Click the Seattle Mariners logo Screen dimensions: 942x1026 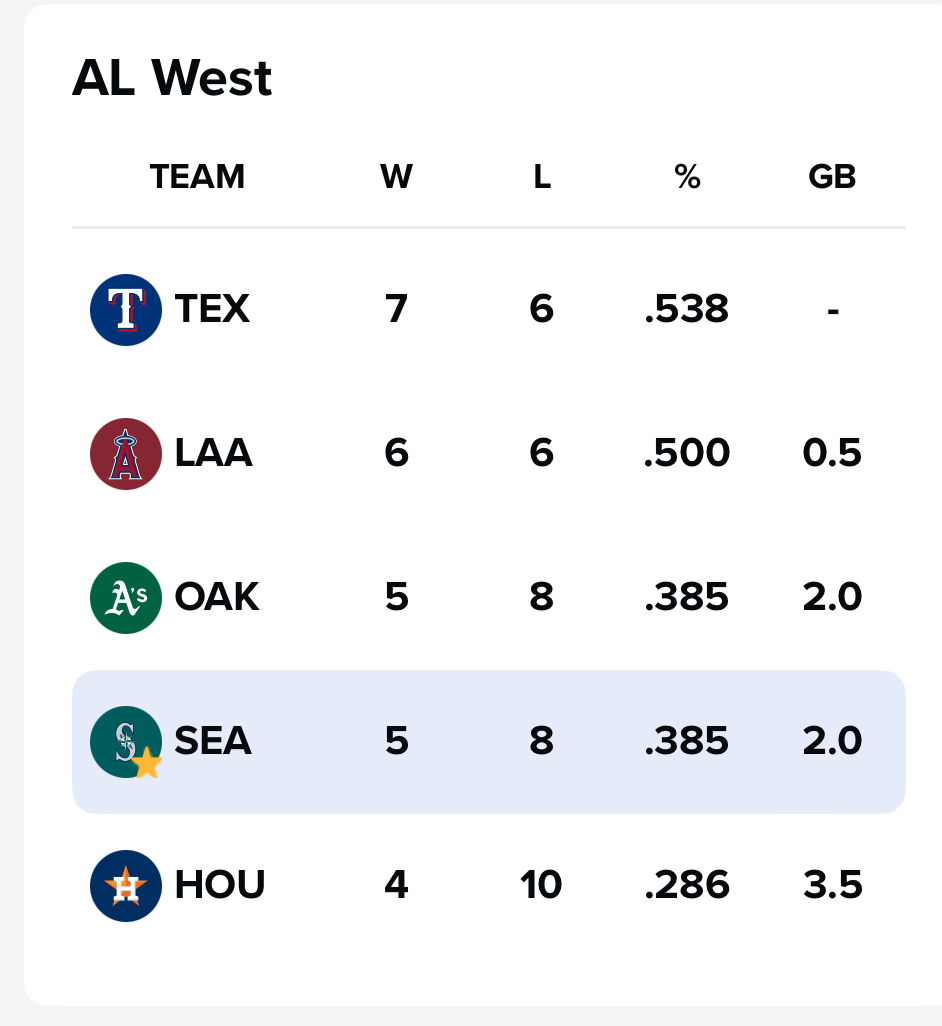point(123,740)
